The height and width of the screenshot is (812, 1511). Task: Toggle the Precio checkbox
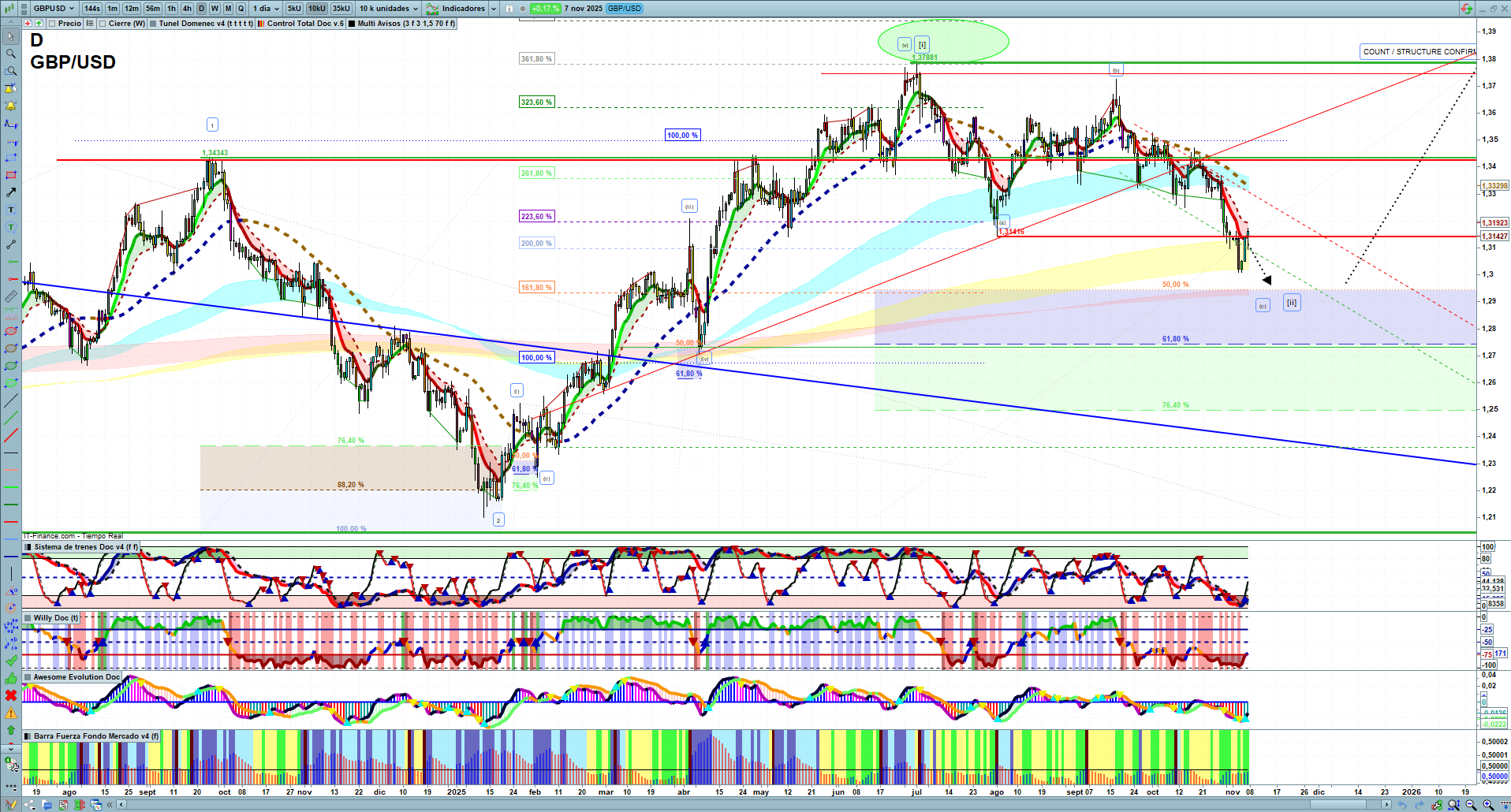click(x=53, y=24)
